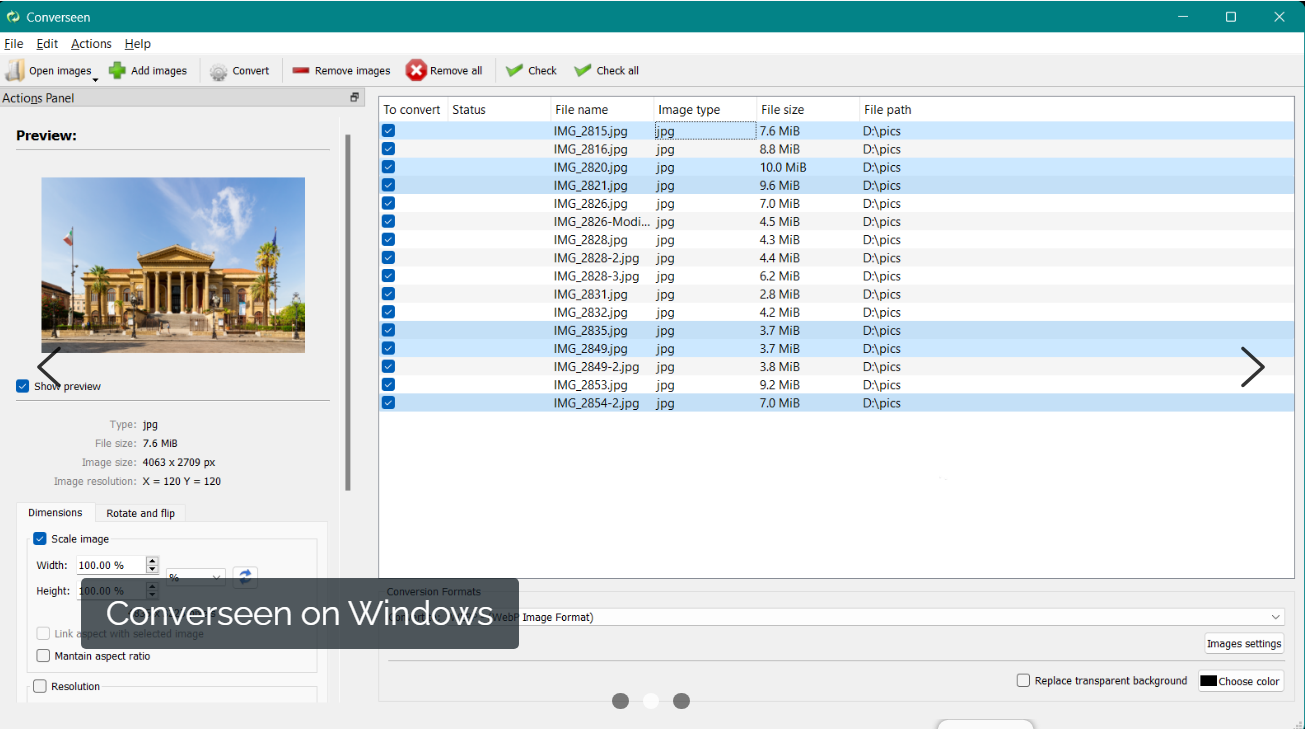Click the red Remove images icon
This screenshot has height=729, width=1305.
point(301,71)
